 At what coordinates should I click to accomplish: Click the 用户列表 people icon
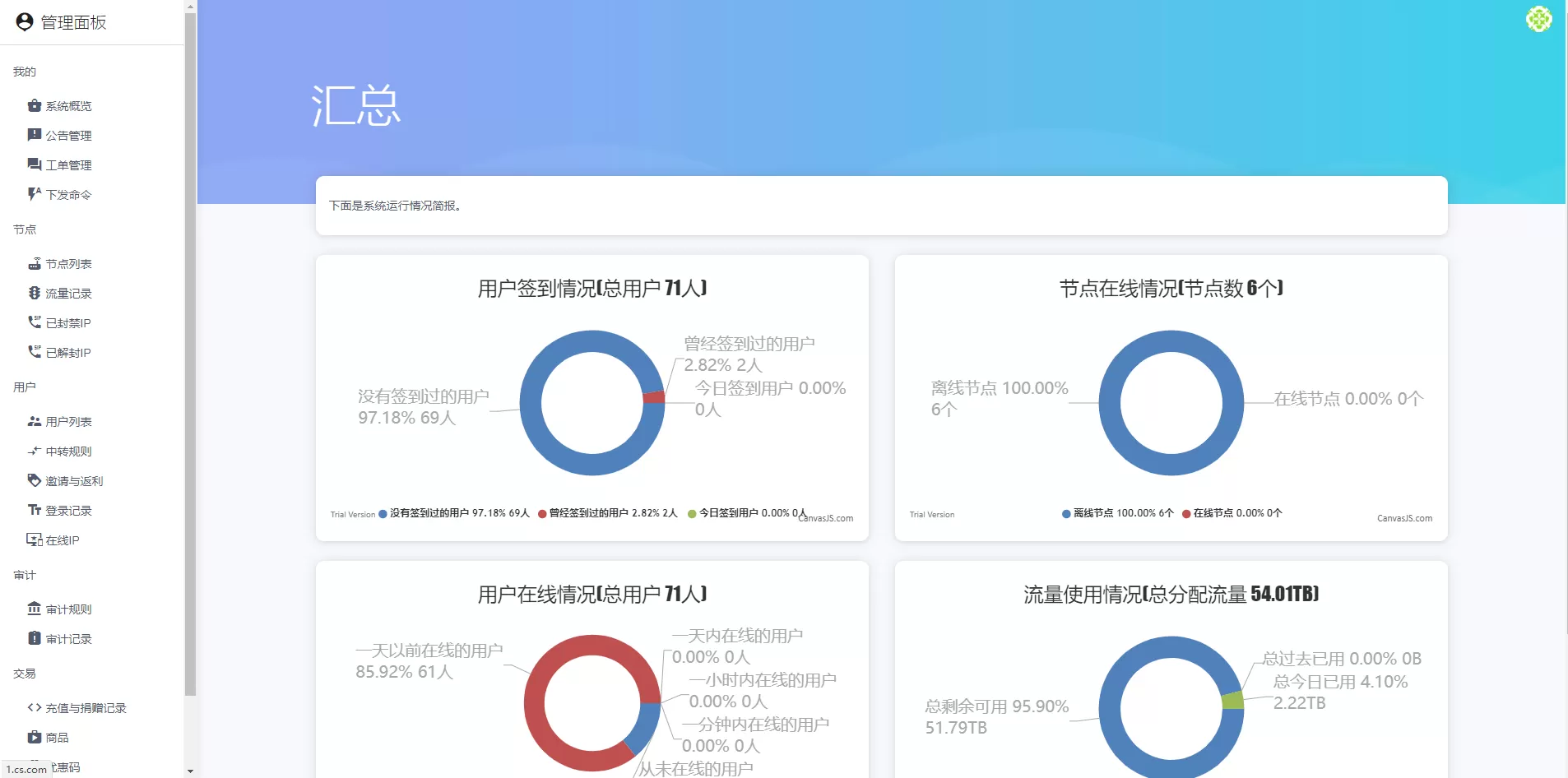point(34,421)
